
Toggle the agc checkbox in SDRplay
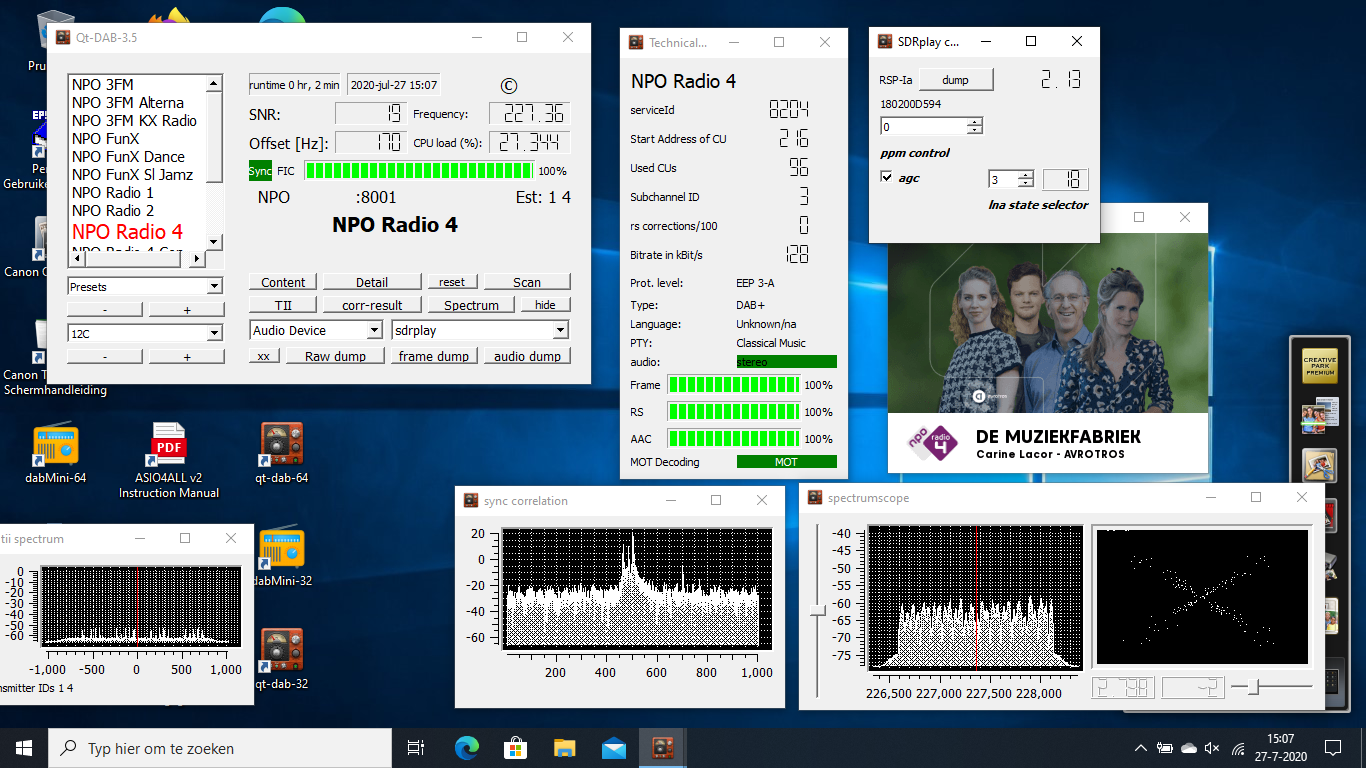[x=886, y=177]
